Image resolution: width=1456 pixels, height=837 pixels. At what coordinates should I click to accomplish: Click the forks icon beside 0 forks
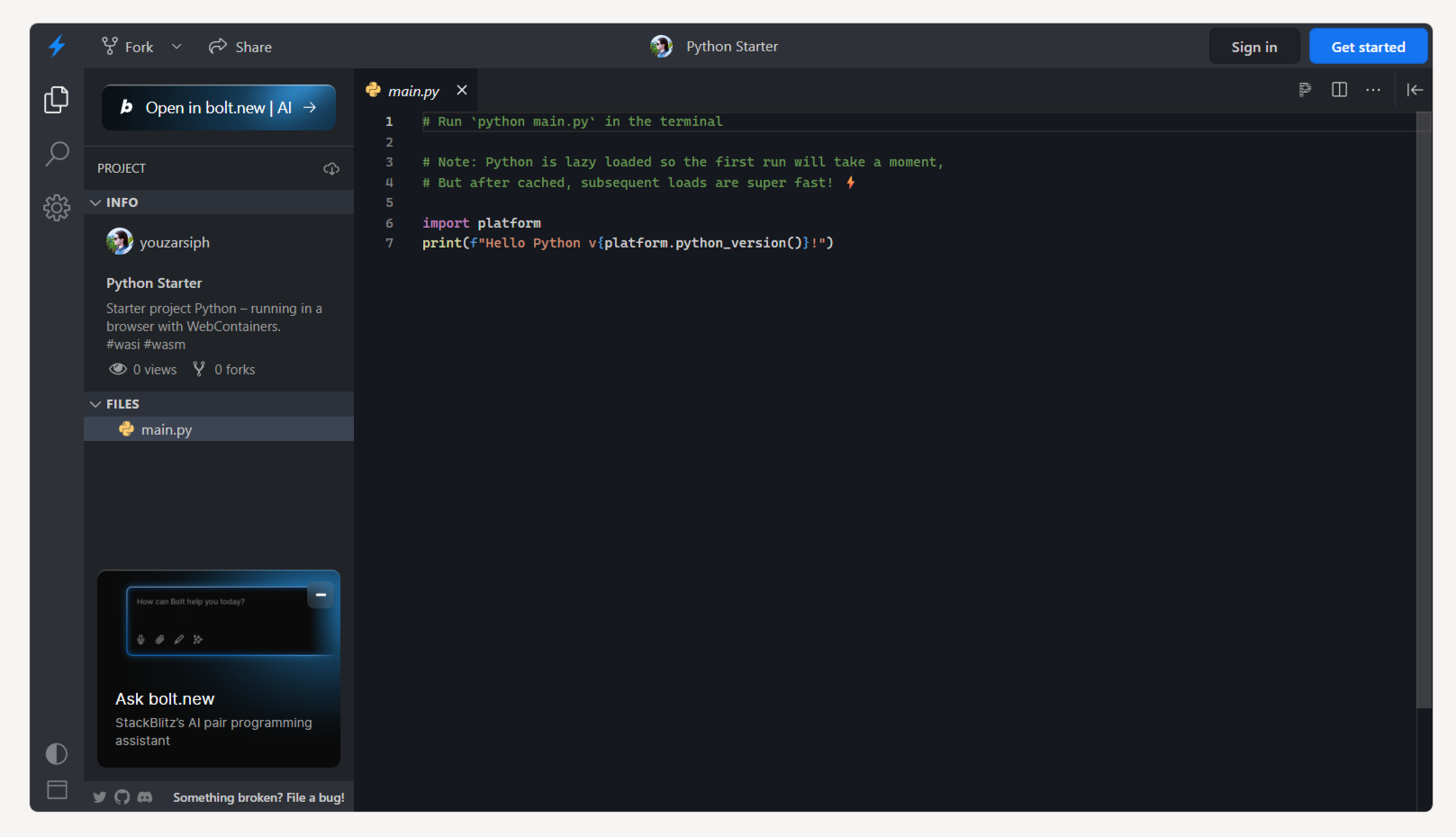click(x=199, y=369)
